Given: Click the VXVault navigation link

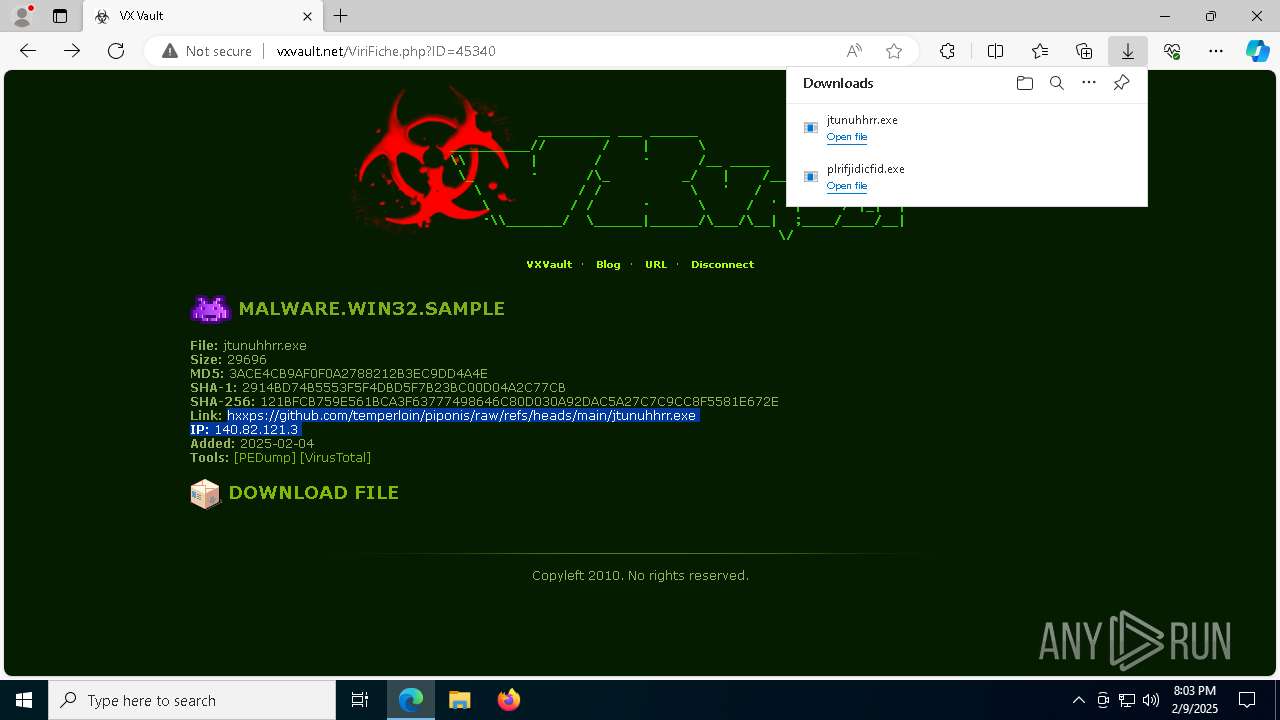Looking at the screenshot, I should 549,265.
